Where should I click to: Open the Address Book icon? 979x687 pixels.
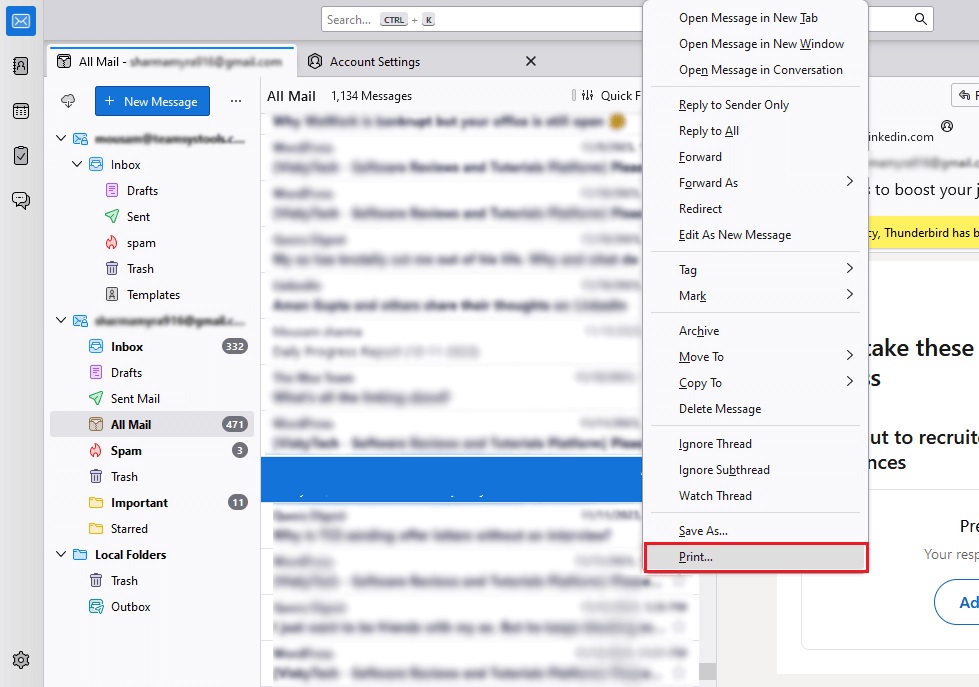click(x=21, y=66)
